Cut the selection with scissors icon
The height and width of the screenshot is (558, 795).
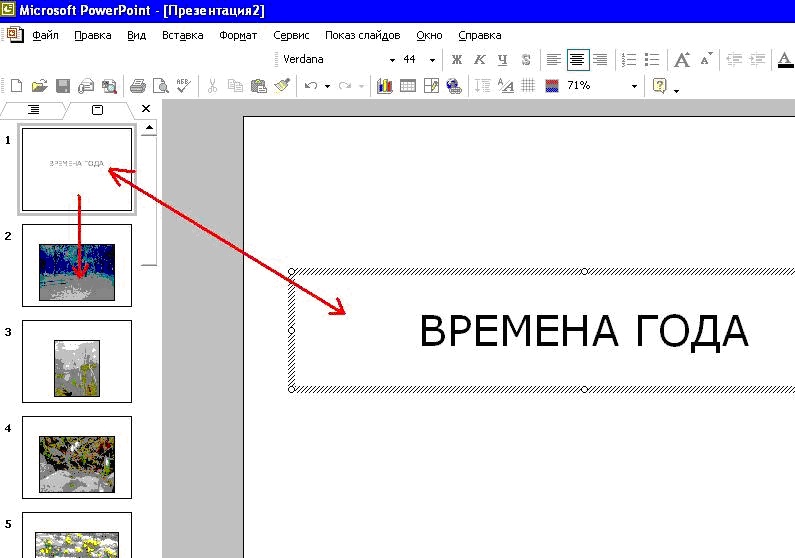coord(212,86)
